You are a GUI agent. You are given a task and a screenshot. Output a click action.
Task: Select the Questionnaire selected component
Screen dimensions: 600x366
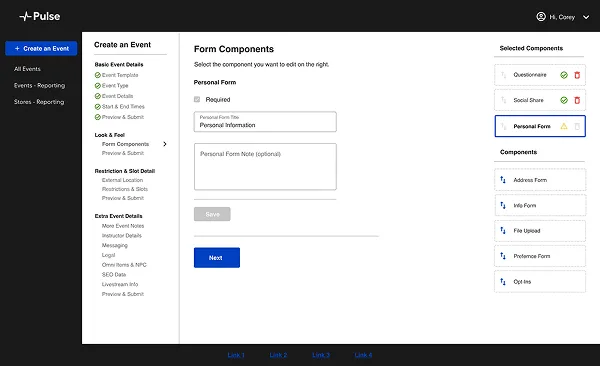(540, 75)
